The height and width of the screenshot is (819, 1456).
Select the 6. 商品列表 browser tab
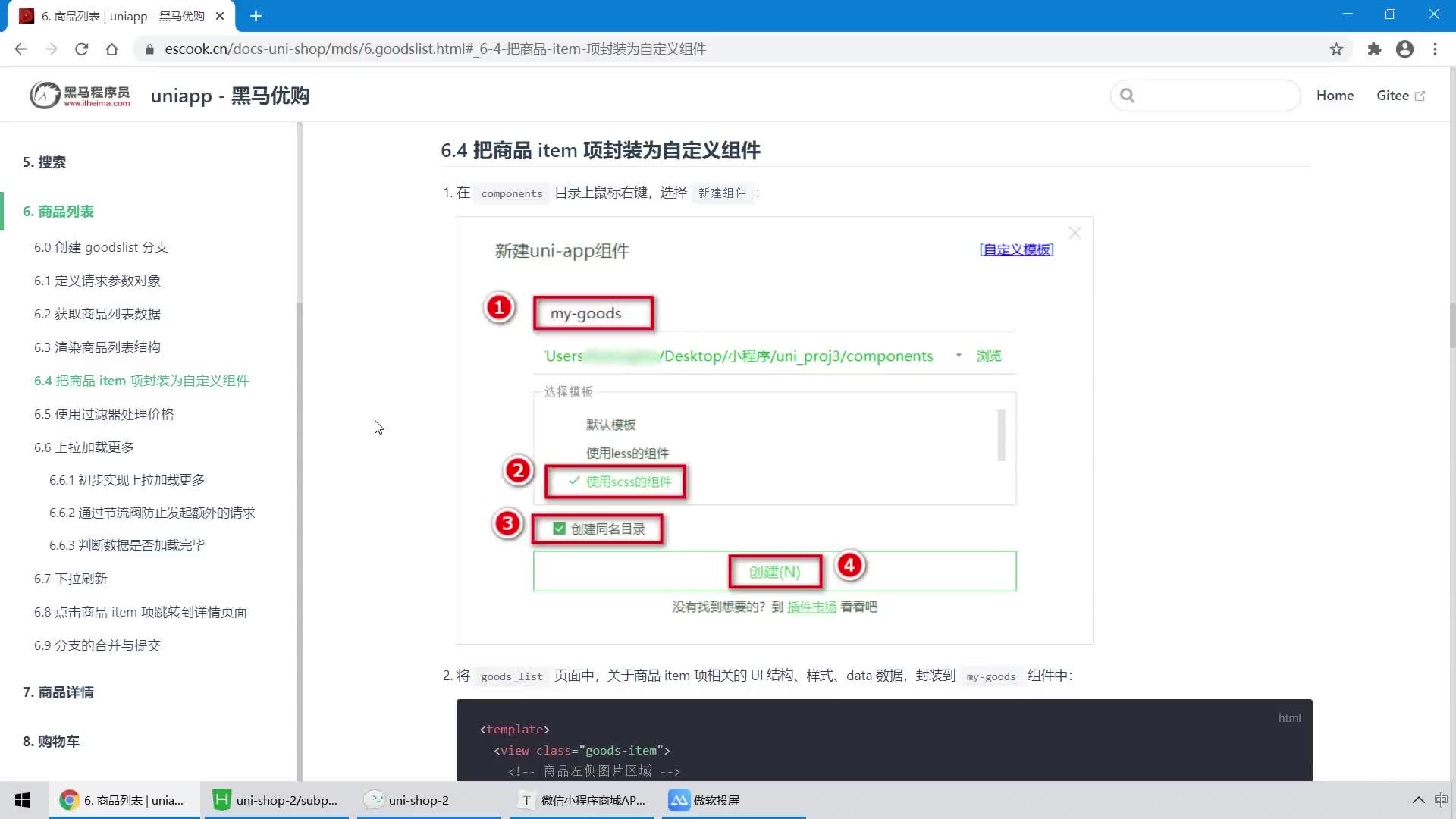pos(121,16)
